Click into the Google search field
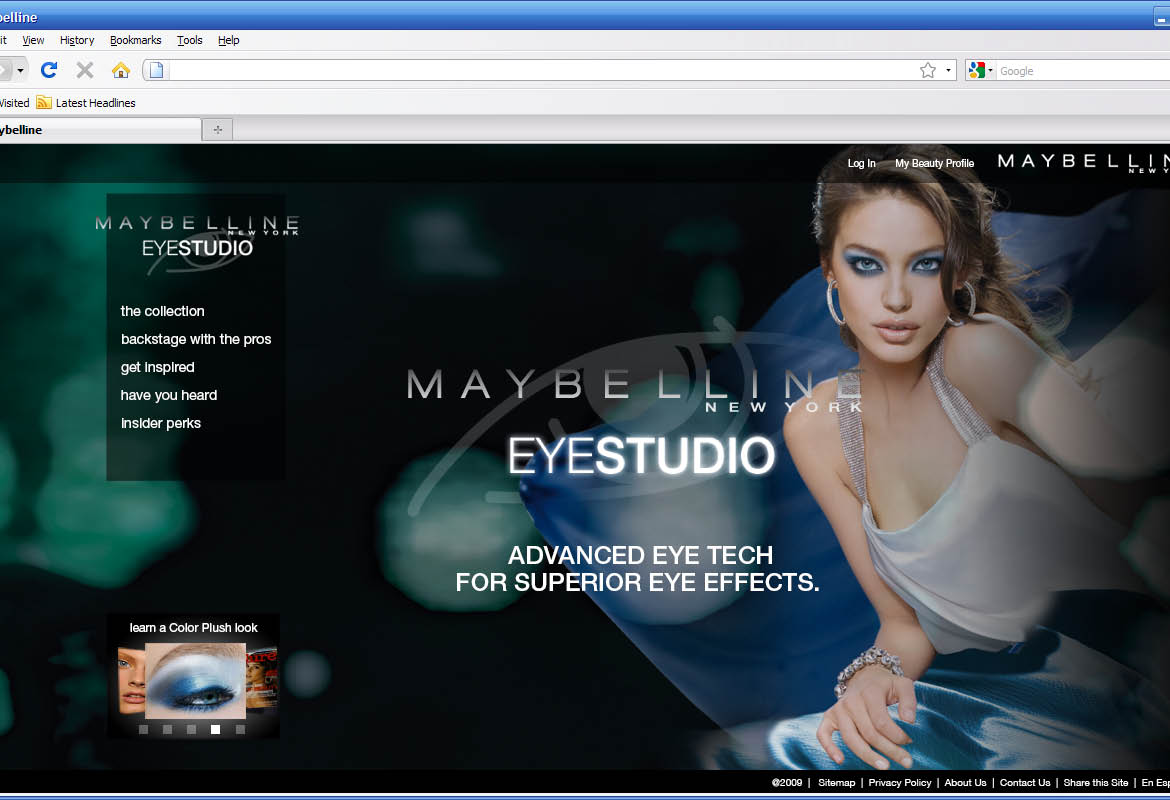The height and width of the screenshot is (800, 1170). click(x=1080, y=71)
